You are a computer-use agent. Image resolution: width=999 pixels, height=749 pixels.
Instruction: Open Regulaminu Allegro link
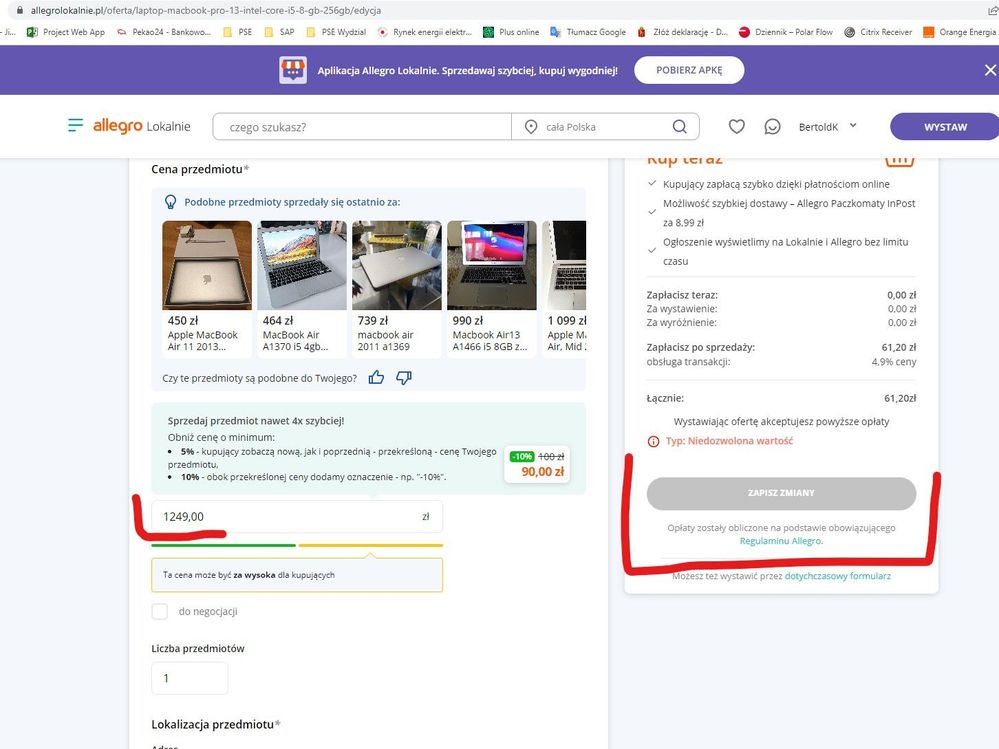(781, 541)
